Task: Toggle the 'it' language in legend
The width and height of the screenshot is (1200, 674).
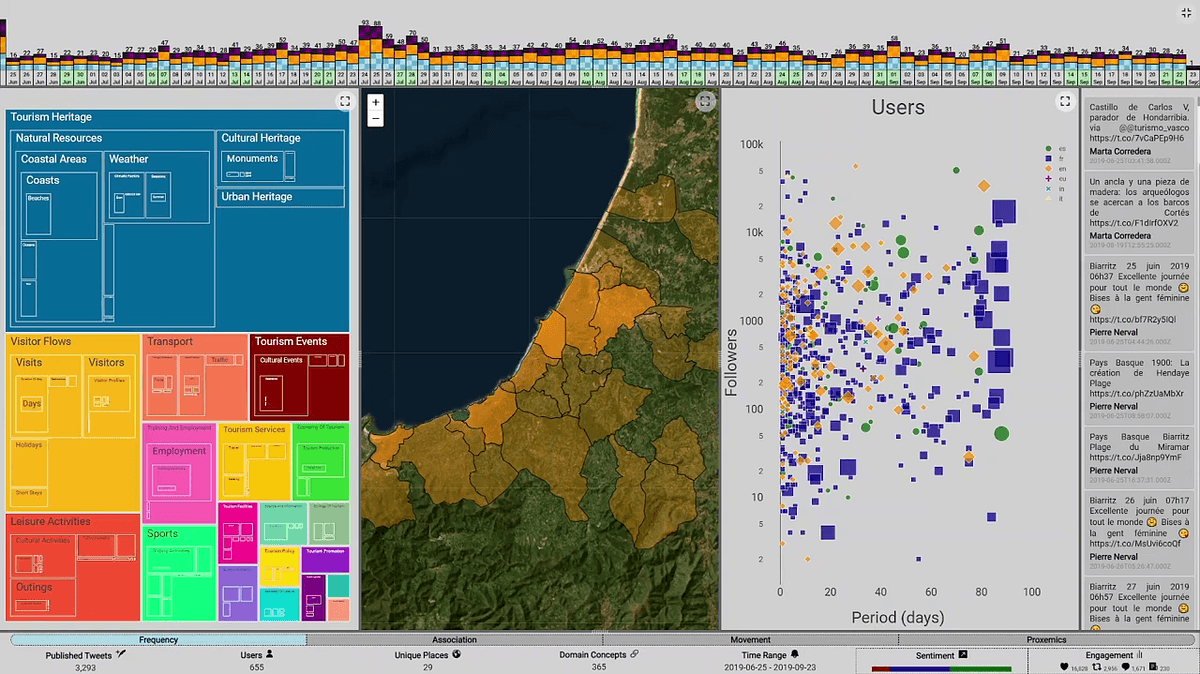Action: click(x=1055, y=198)
